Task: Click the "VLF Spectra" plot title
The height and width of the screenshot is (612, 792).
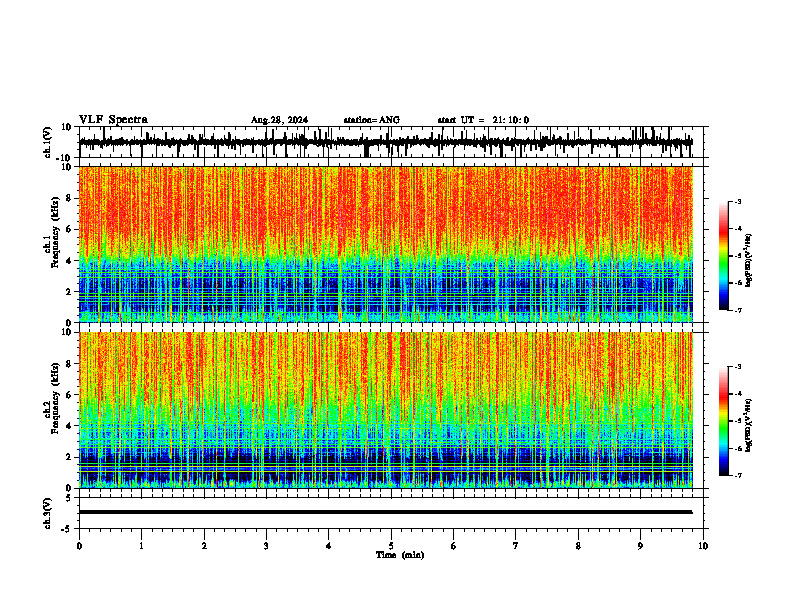Action: (x=113, y=120)
